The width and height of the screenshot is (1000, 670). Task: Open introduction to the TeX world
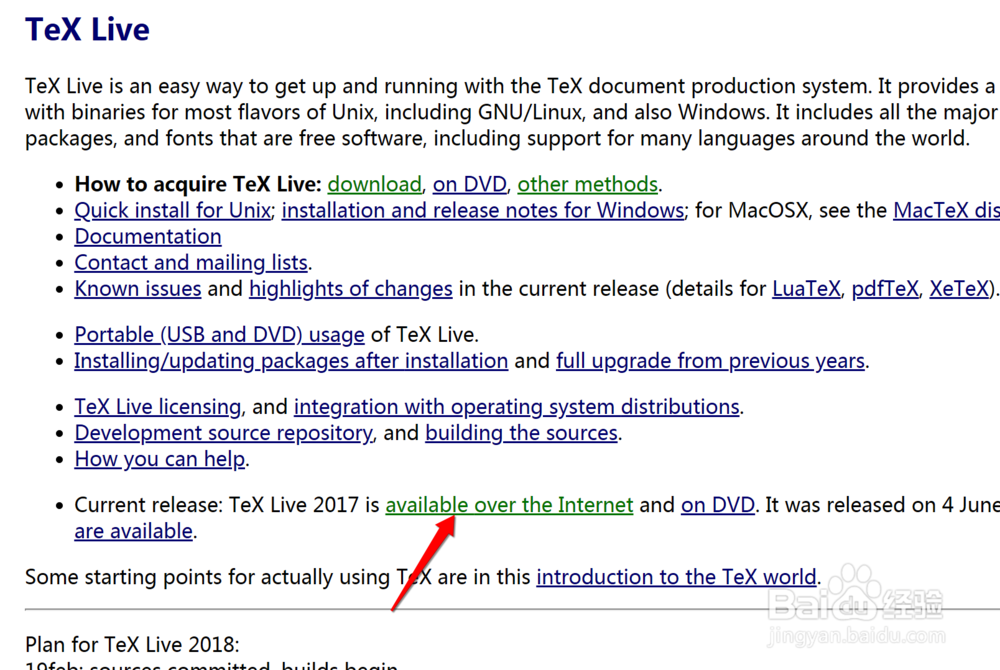tap(676, 576)
